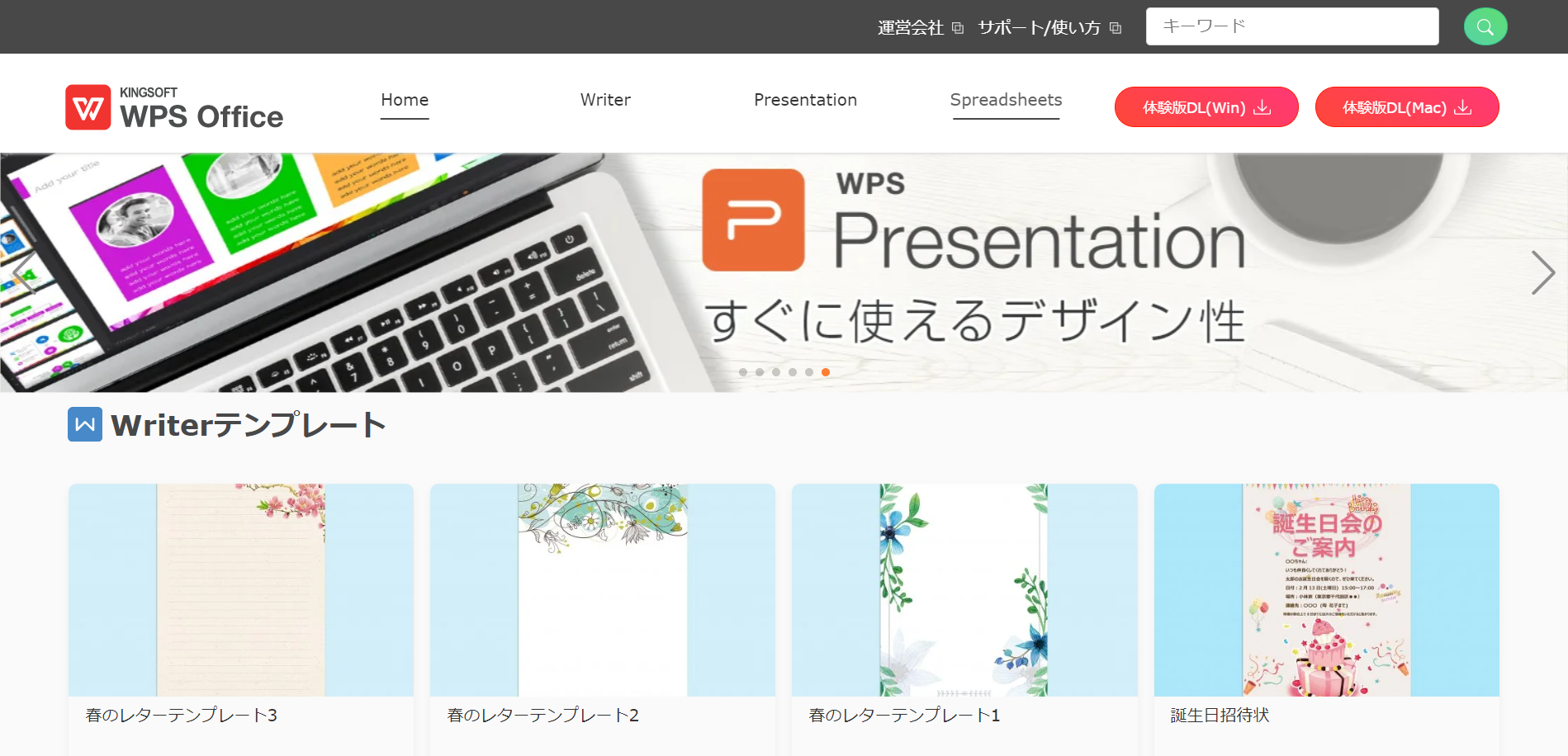Open the 運営会社 link
Screen dimensions: 1568x756
point(910,28)
